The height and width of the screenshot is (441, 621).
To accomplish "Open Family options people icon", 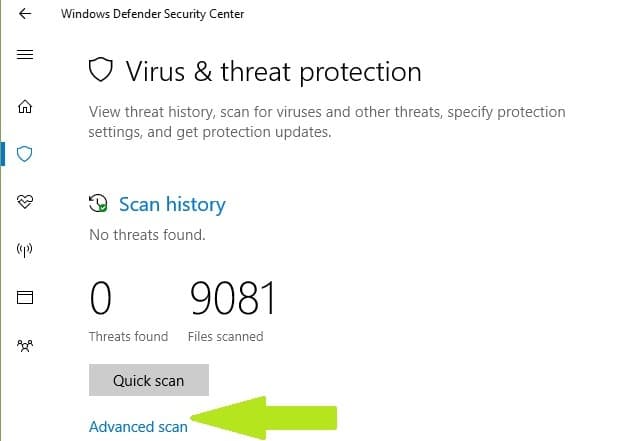I will click(x=26, y=345).
